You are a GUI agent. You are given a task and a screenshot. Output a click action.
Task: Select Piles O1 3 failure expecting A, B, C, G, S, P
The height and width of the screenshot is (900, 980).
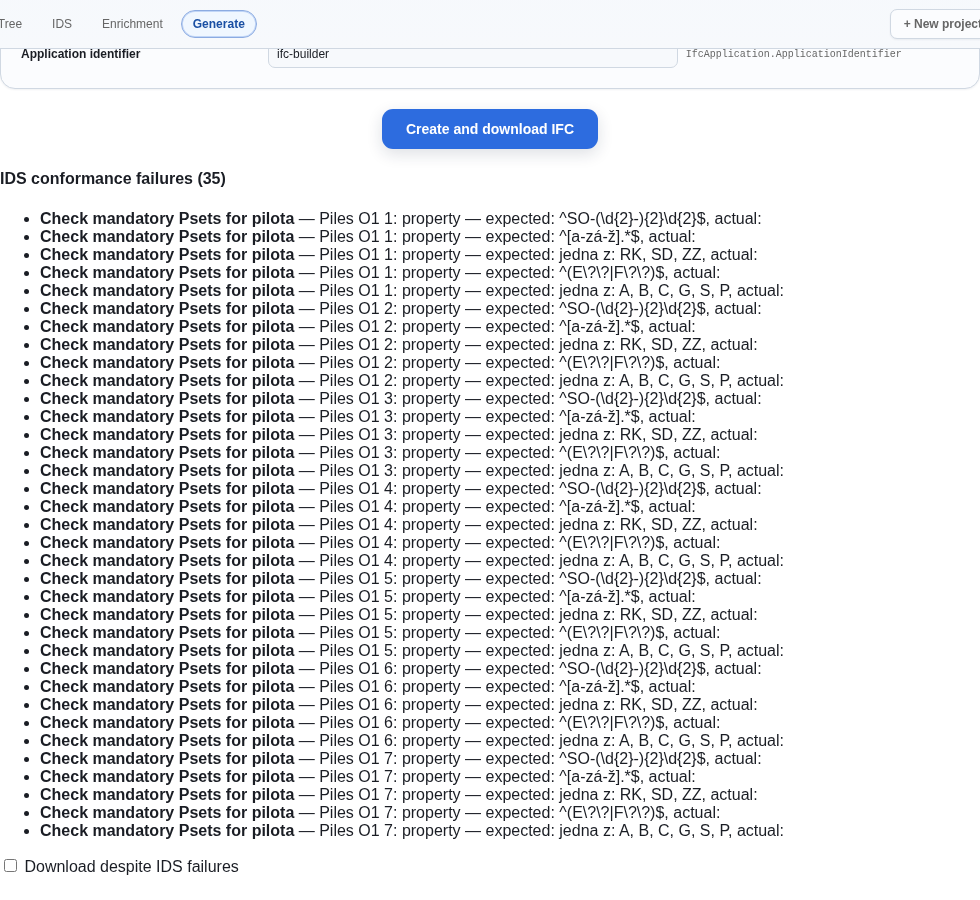point(412,471)
